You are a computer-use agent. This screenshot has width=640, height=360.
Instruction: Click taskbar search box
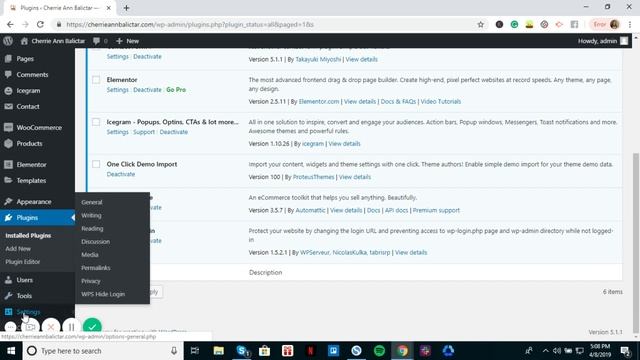coord(102,351)
